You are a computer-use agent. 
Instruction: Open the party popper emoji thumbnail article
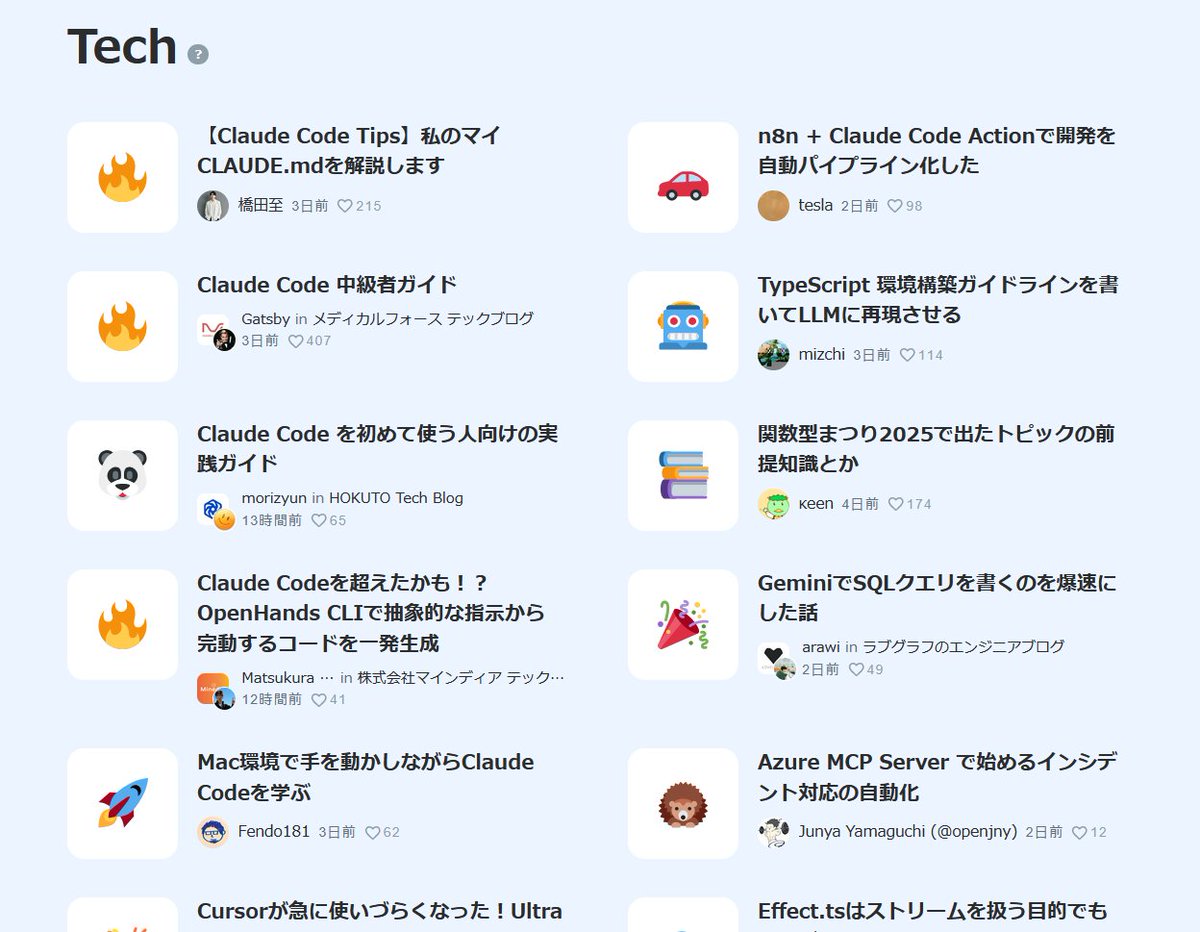[683, 624]
